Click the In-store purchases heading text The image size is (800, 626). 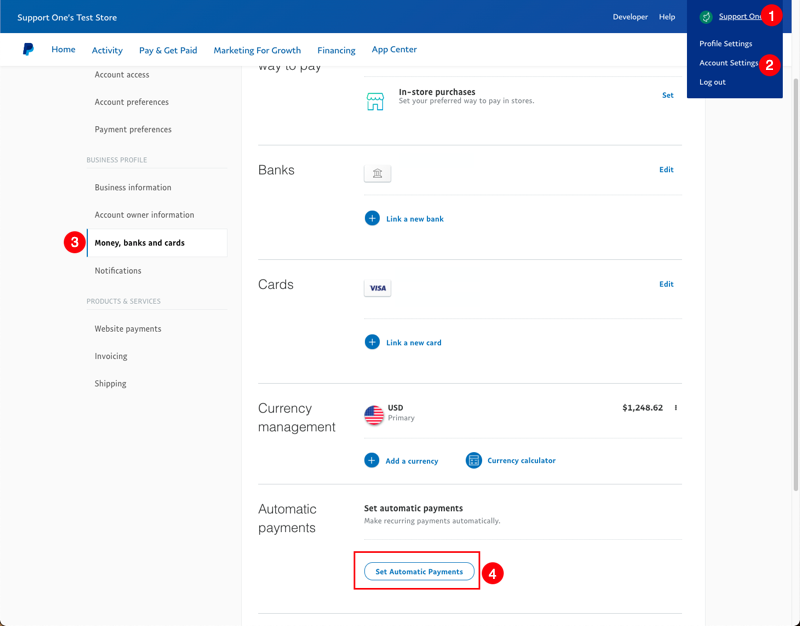coord(437,92)
